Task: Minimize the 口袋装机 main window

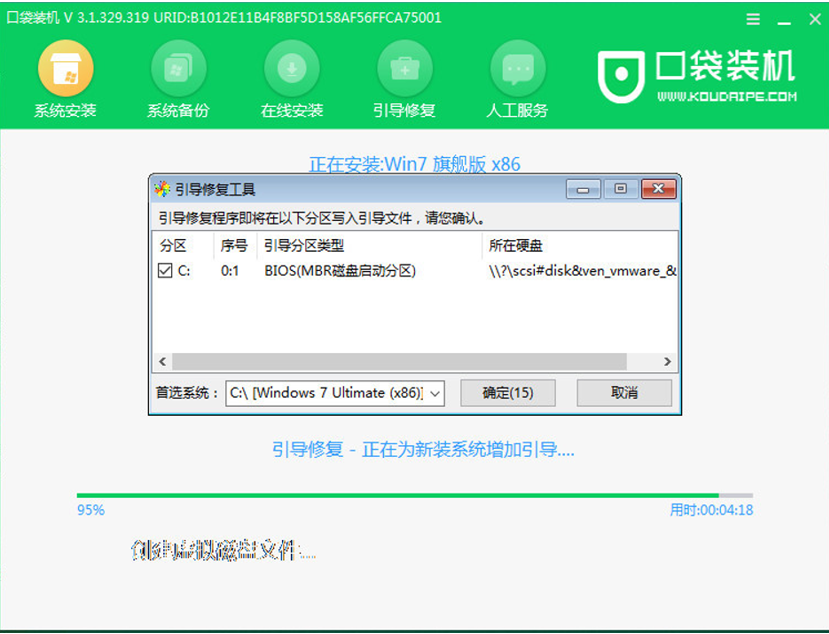Action: pyautogui.click(x=780, y=19)
